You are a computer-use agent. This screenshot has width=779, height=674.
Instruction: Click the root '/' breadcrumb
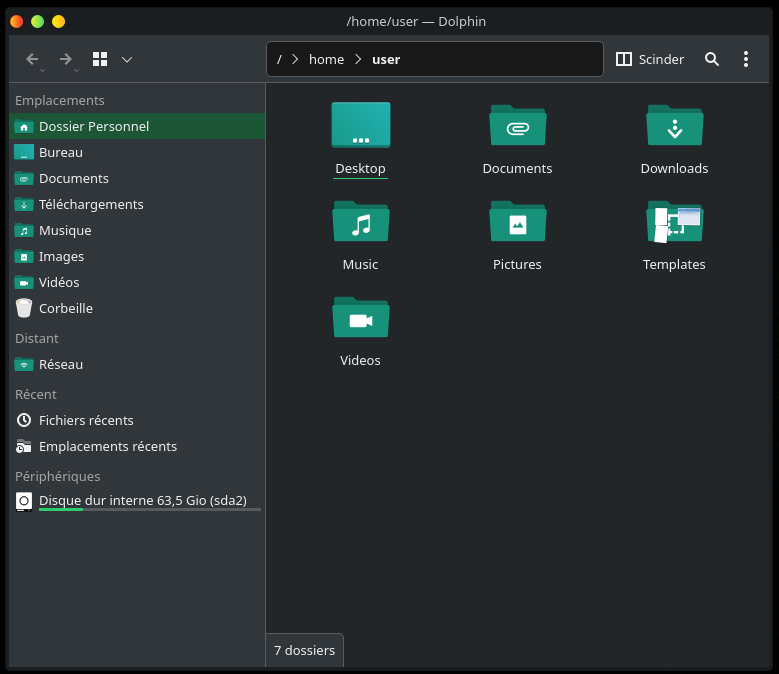tap(279, 59)
